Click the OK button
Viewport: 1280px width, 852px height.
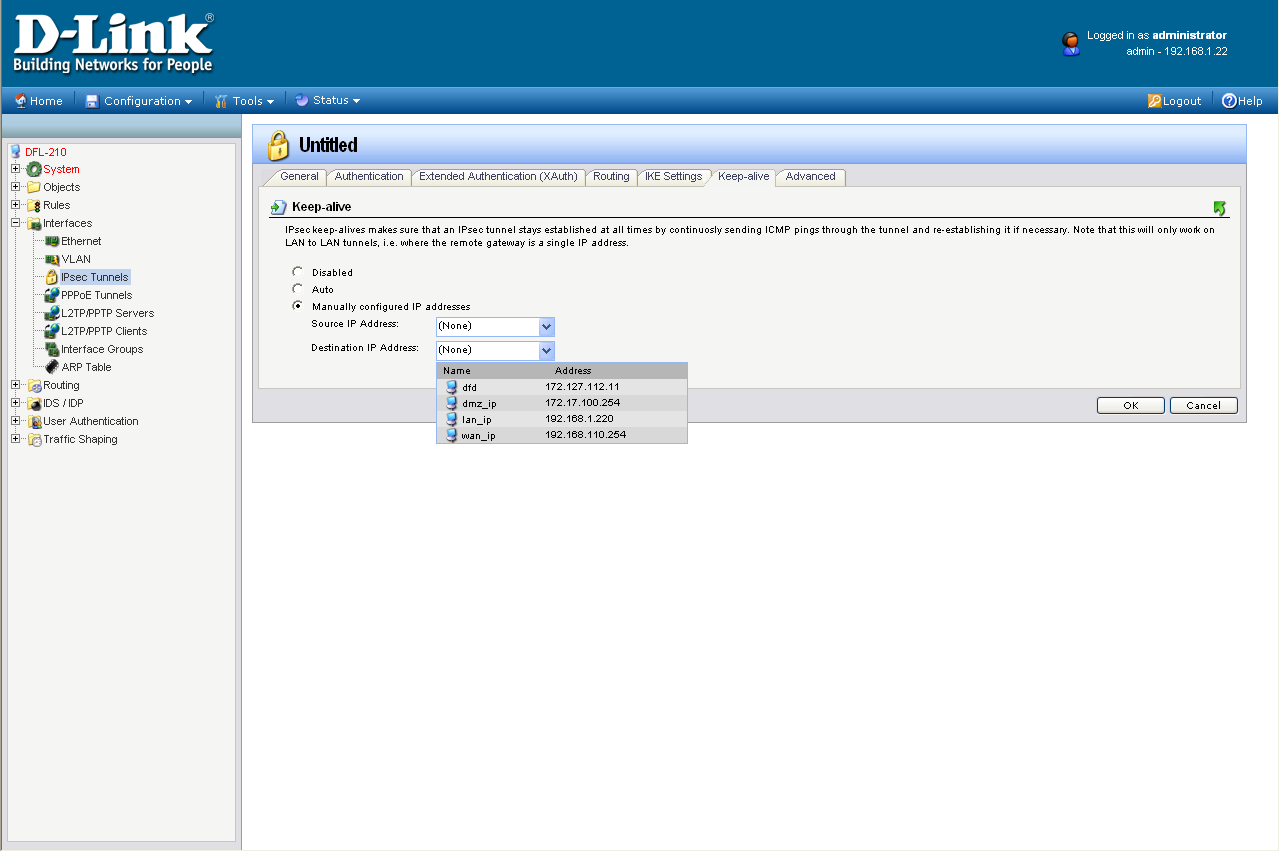point(1130,406)
